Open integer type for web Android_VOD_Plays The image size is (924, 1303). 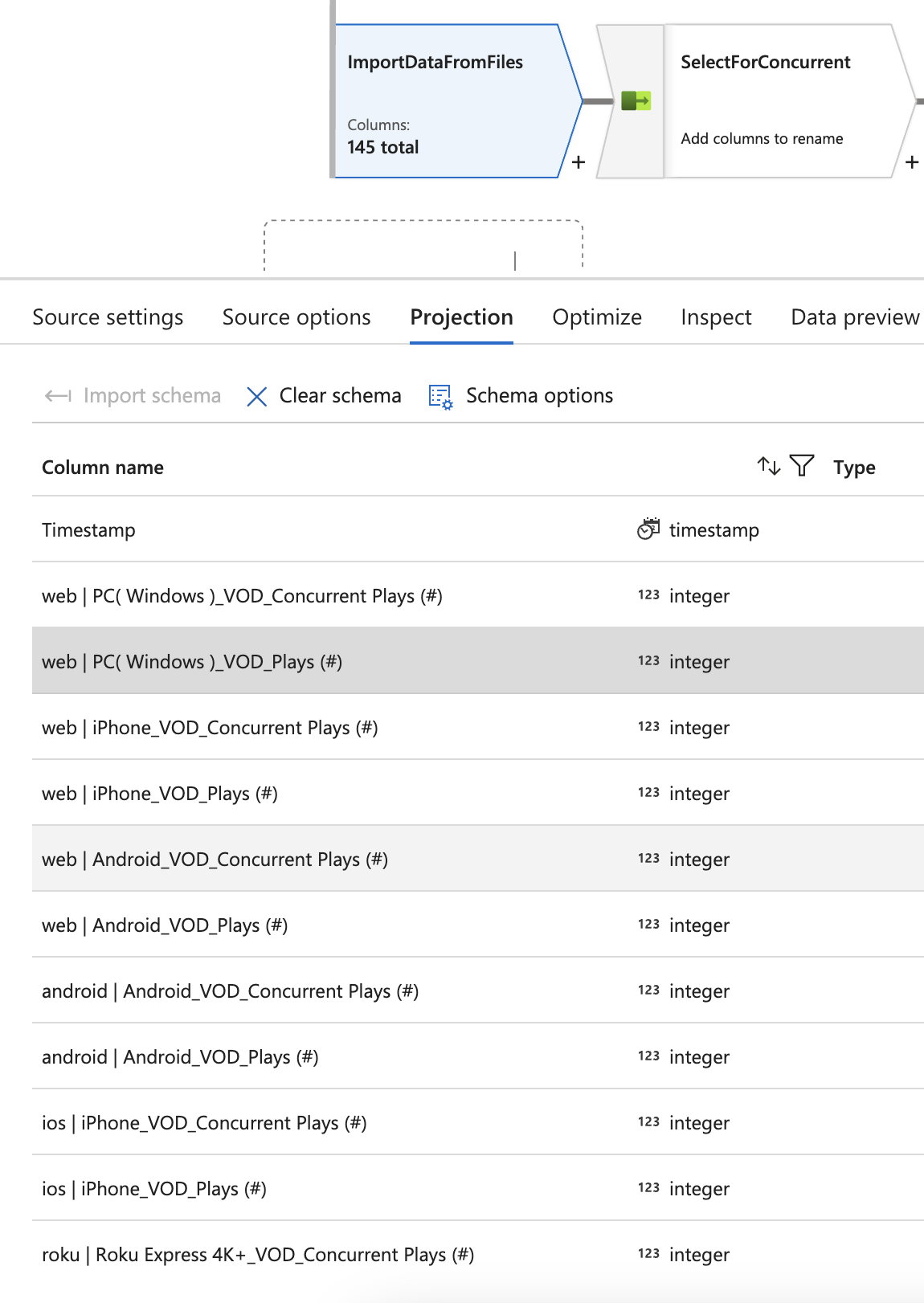[699, 925]
